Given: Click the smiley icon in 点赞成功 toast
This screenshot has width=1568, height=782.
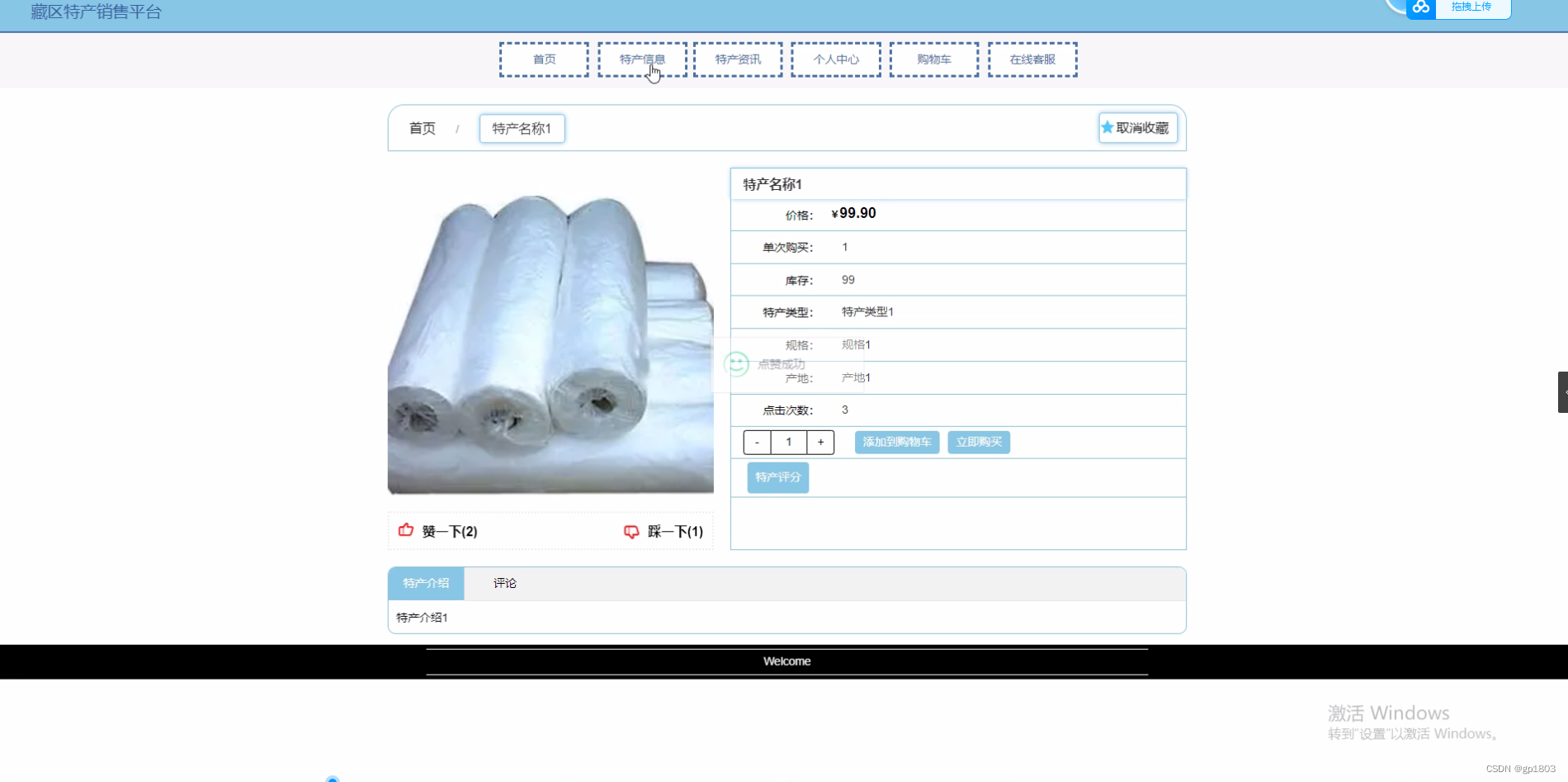Looking at the screenshot, I should point(735,364).
